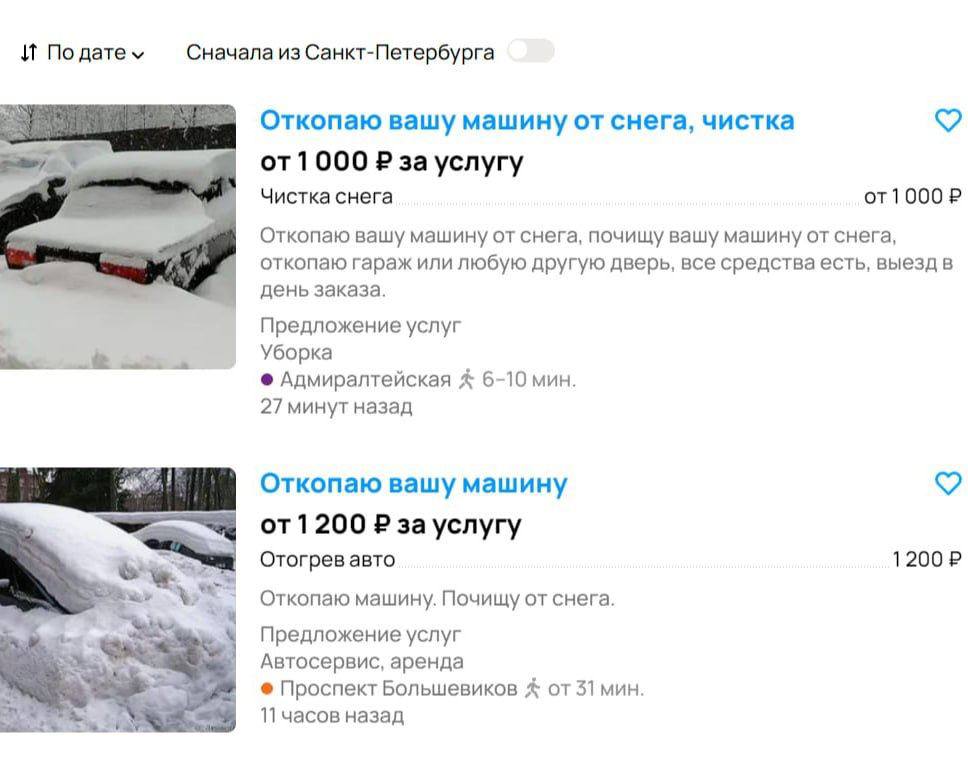Click the purple Адмиралтейская metro dot

pyautogui.click(x=267, y=380)
